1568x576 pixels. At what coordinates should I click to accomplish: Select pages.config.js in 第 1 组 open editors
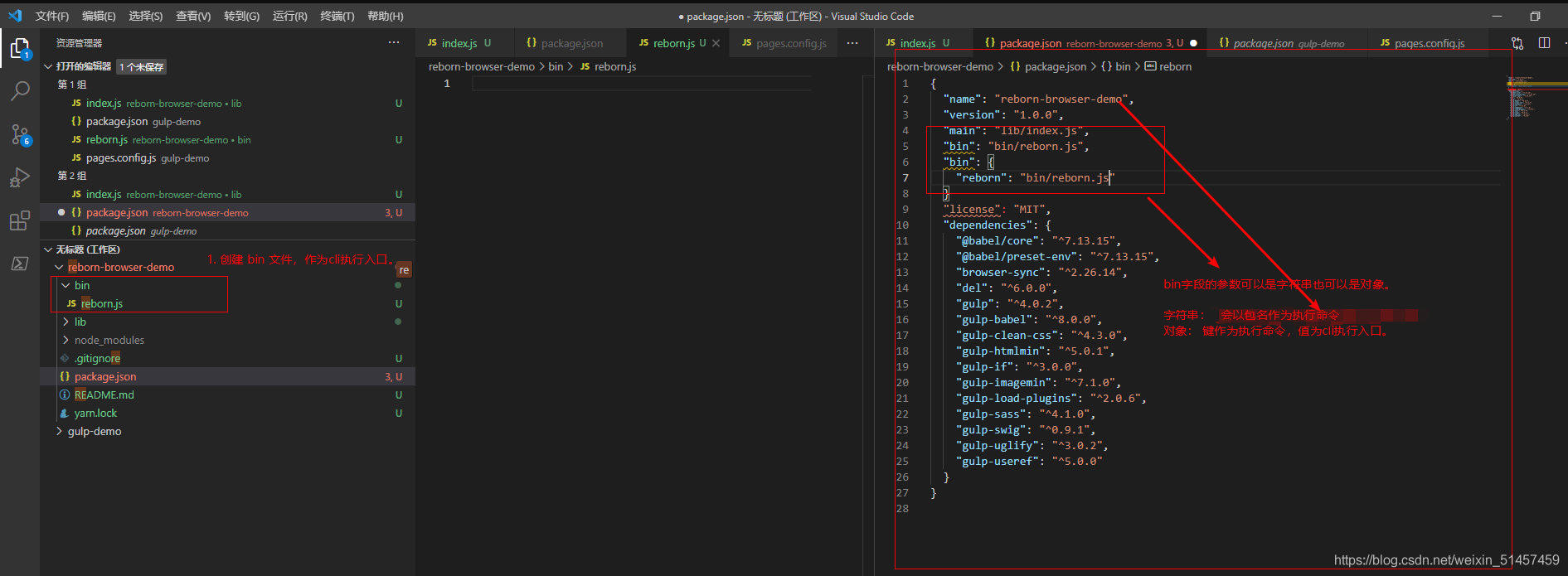tap(228, 157)
